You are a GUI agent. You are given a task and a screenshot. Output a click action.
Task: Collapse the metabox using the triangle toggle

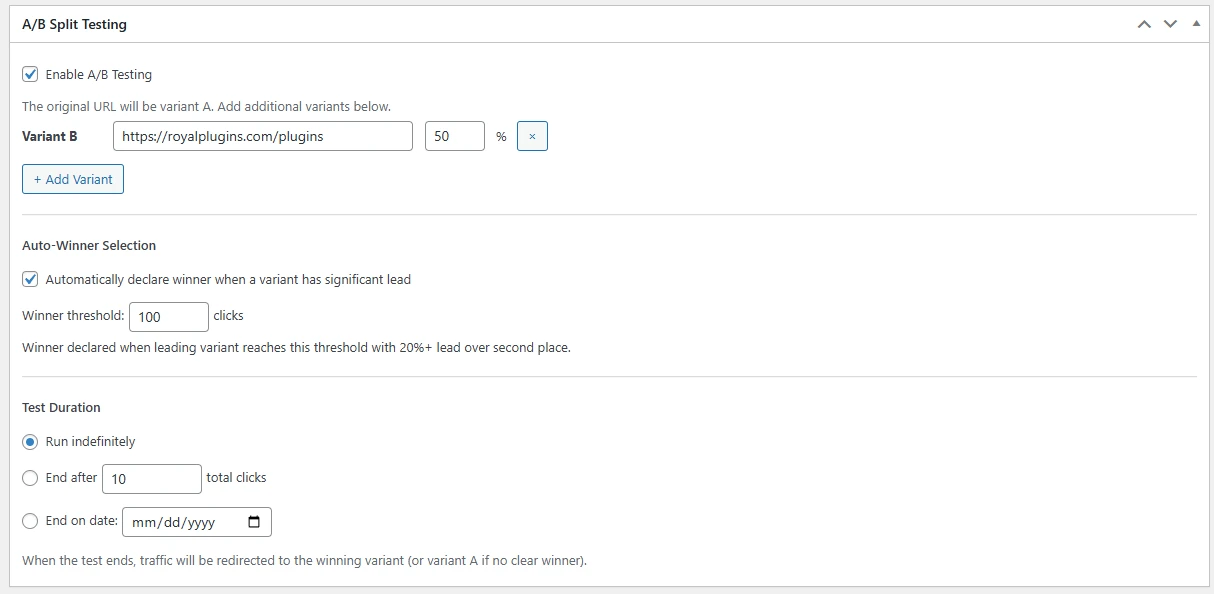coord(1196,22)
